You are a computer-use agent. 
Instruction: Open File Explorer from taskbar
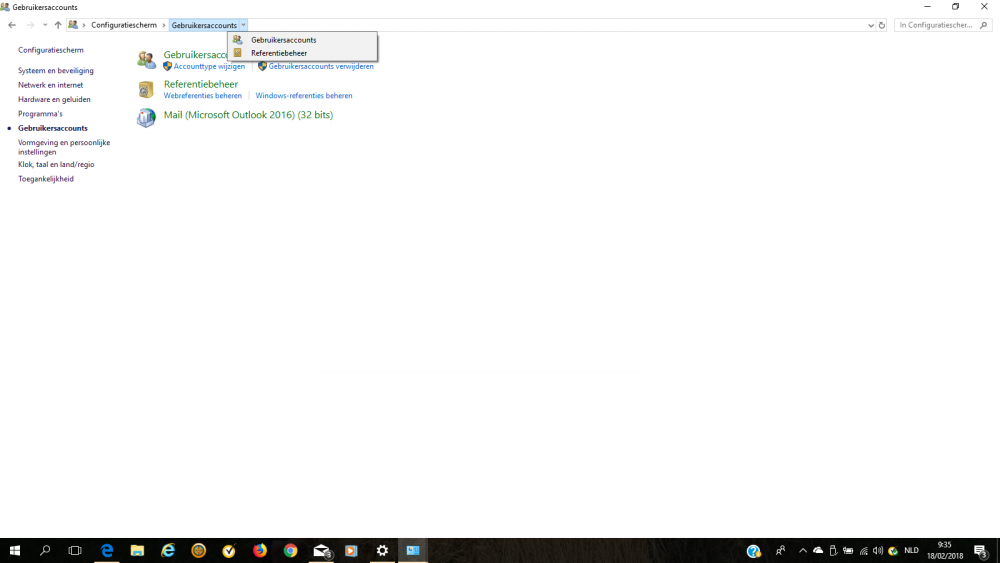point(137,550)
